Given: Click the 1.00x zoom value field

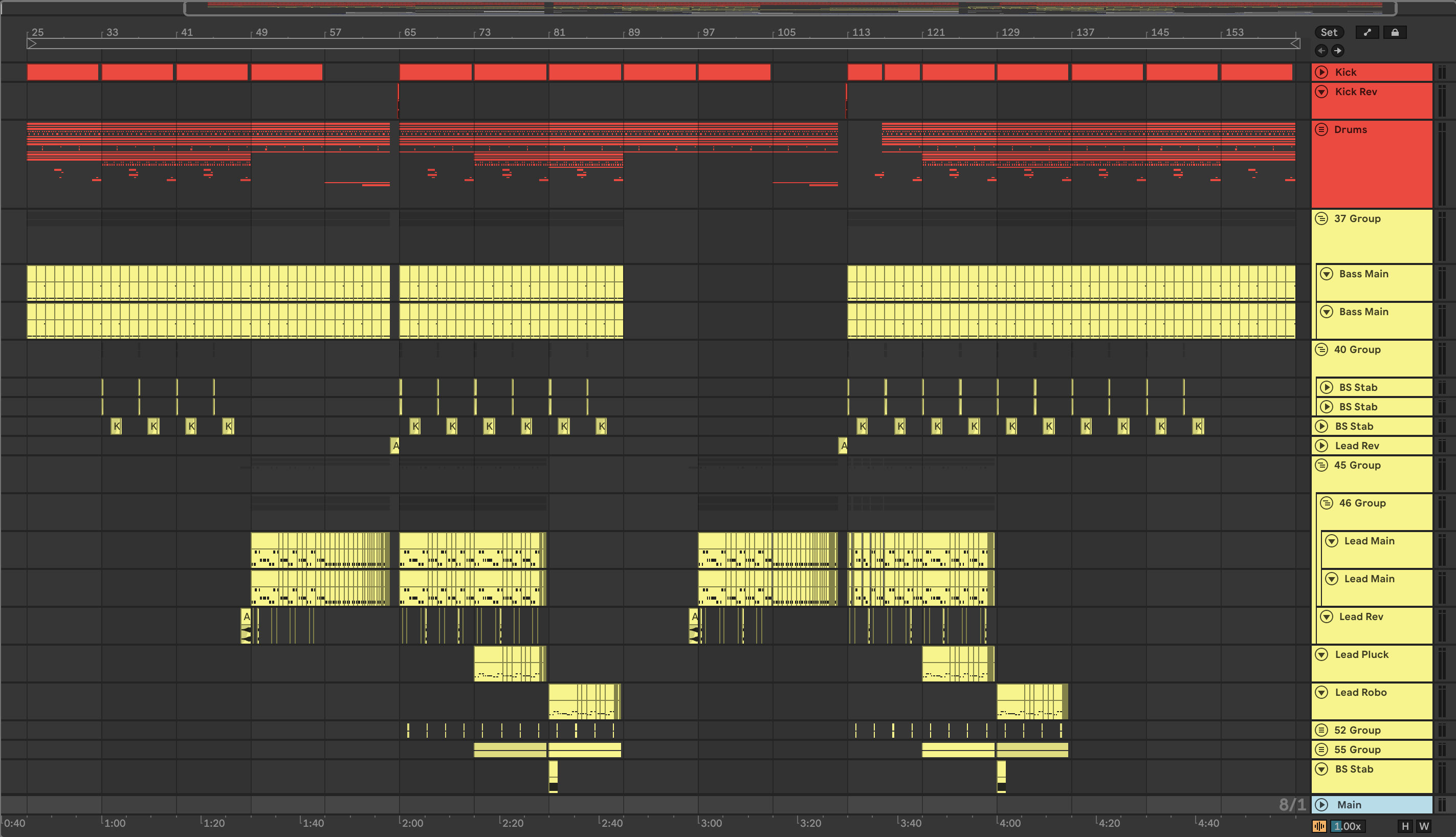Looking at the screenshot, I should pos(1348,826).
